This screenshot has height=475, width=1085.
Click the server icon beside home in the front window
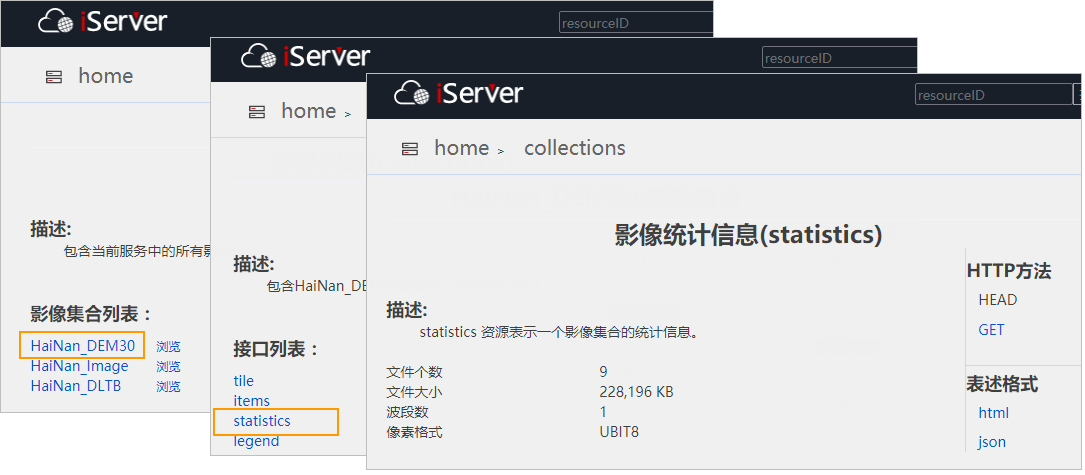point(409,149)
